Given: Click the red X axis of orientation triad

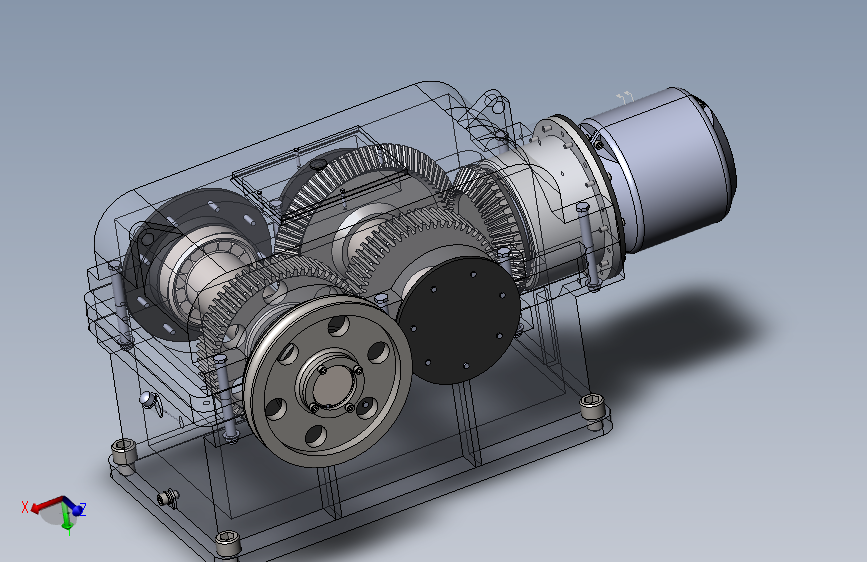Looking at the screenshot, I should point(46,504).
